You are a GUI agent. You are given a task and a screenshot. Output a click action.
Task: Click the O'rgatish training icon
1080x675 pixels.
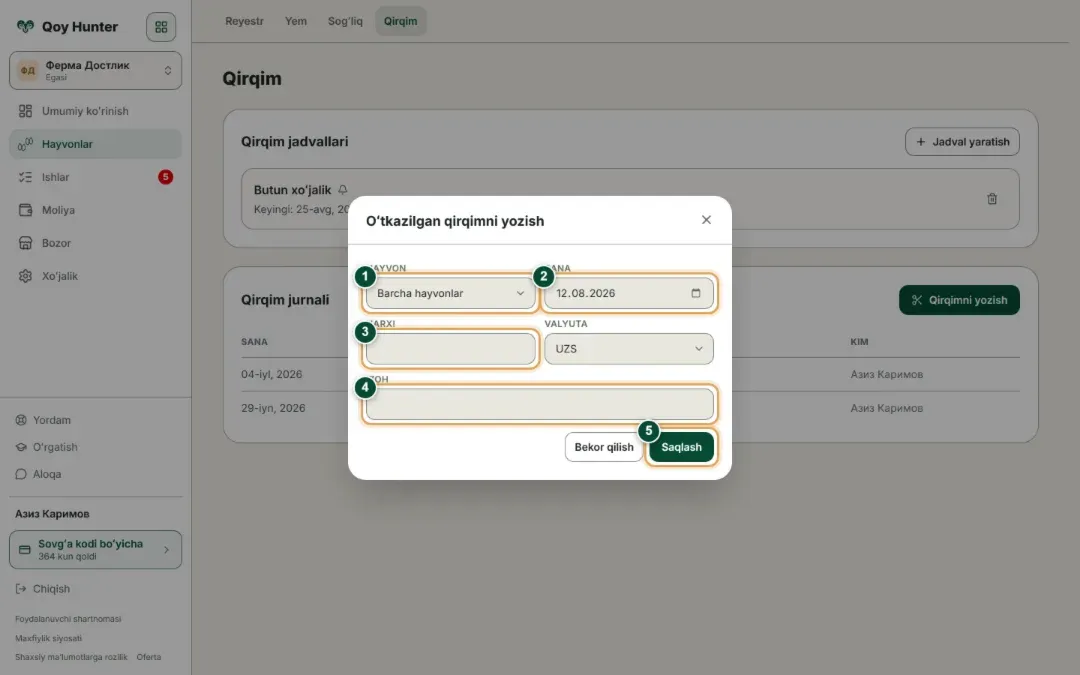click(x=21, y=447)
